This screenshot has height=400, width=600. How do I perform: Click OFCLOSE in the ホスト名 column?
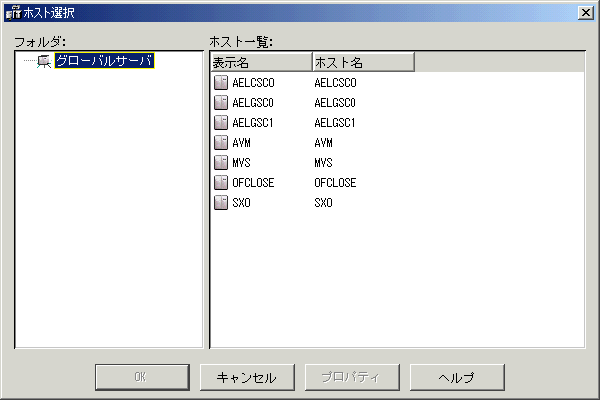tap(335, 183)
